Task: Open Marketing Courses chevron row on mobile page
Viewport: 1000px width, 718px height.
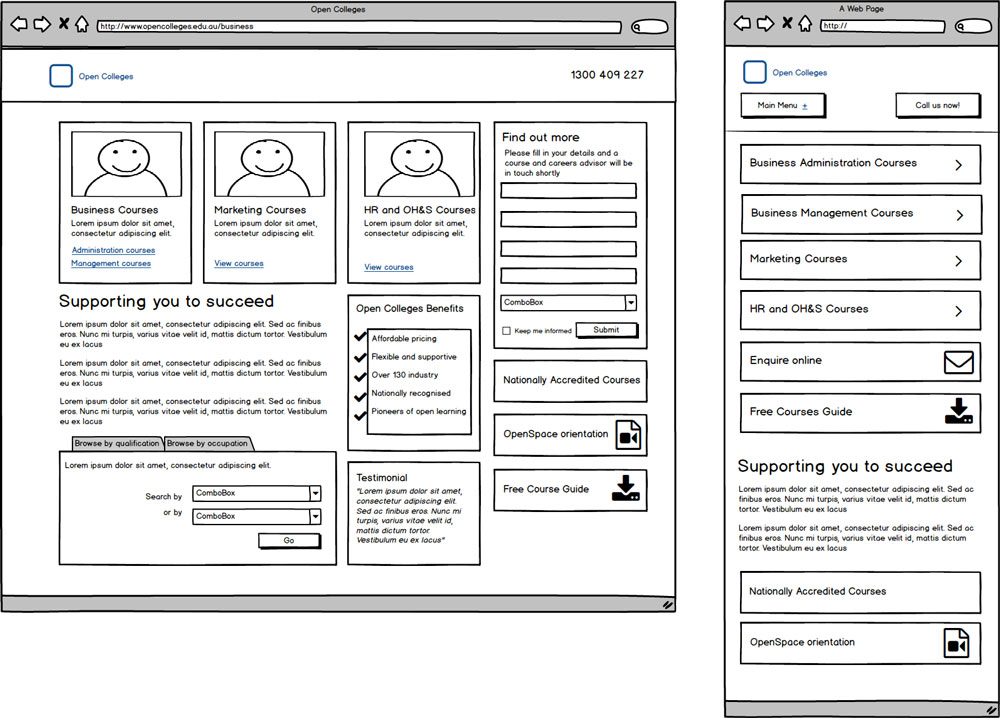Action: pos(860,260)
